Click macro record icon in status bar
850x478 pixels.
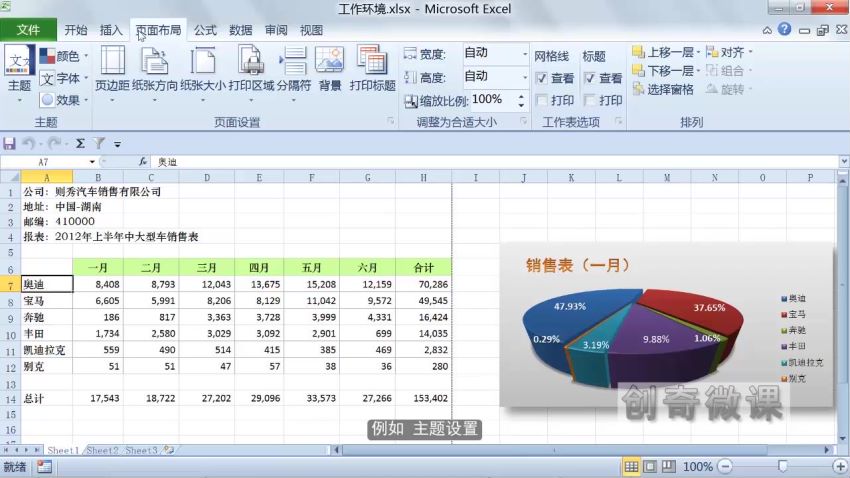[x=44, y=466]
